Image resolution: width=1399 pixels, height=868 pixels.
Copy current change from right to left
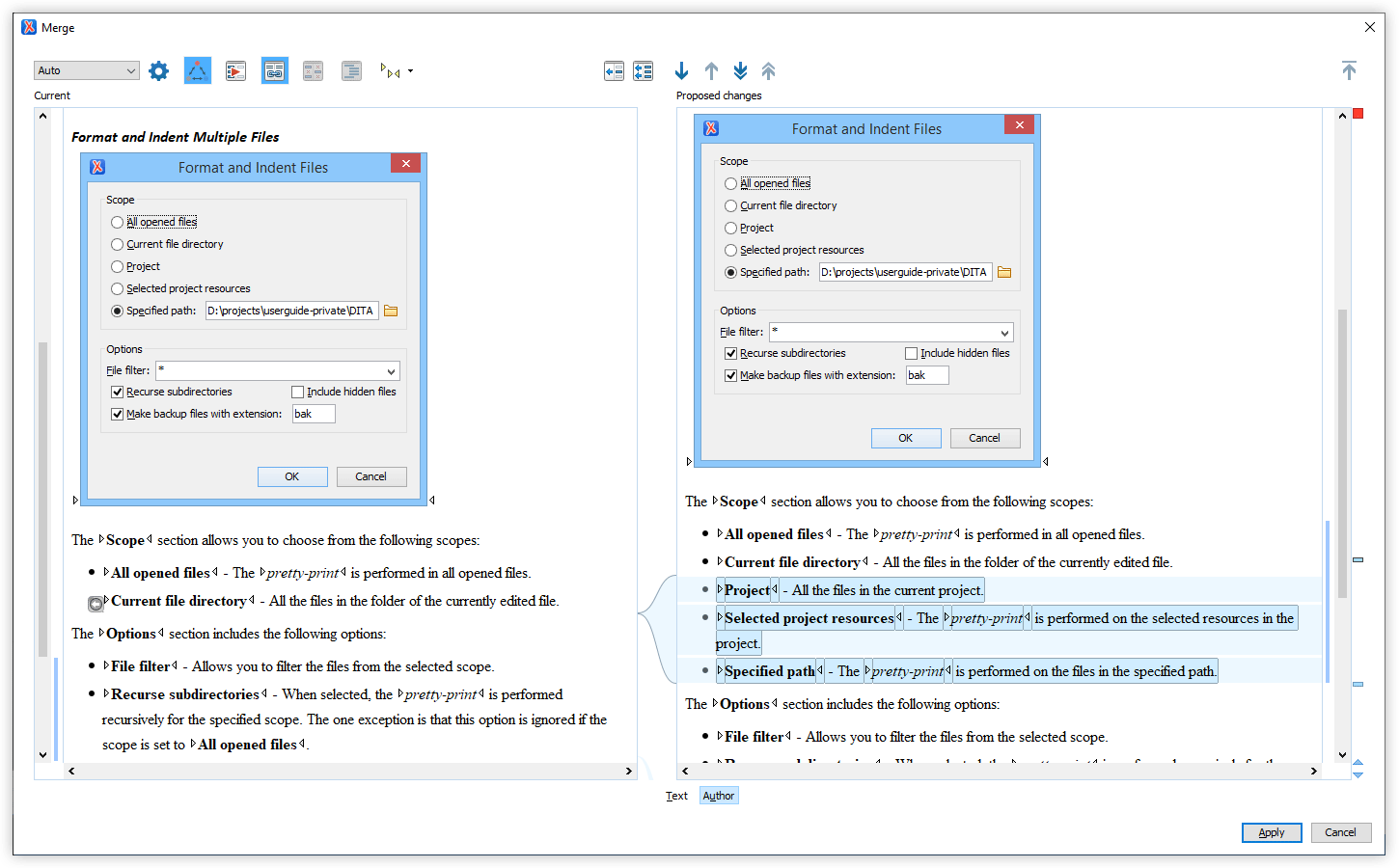click(x=614, y=70)
